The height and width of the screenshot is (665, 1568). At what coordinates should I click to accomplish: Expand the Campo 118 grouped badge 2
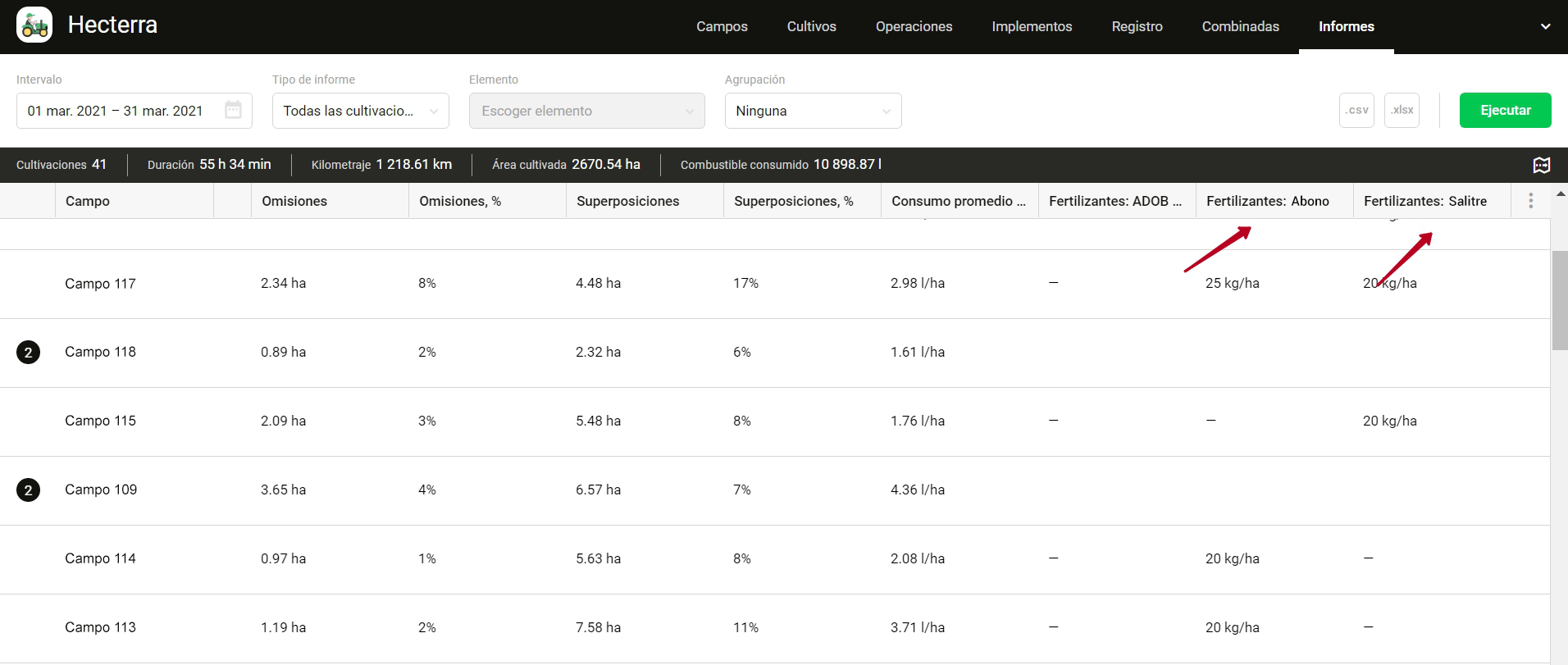tap(29, 353)
